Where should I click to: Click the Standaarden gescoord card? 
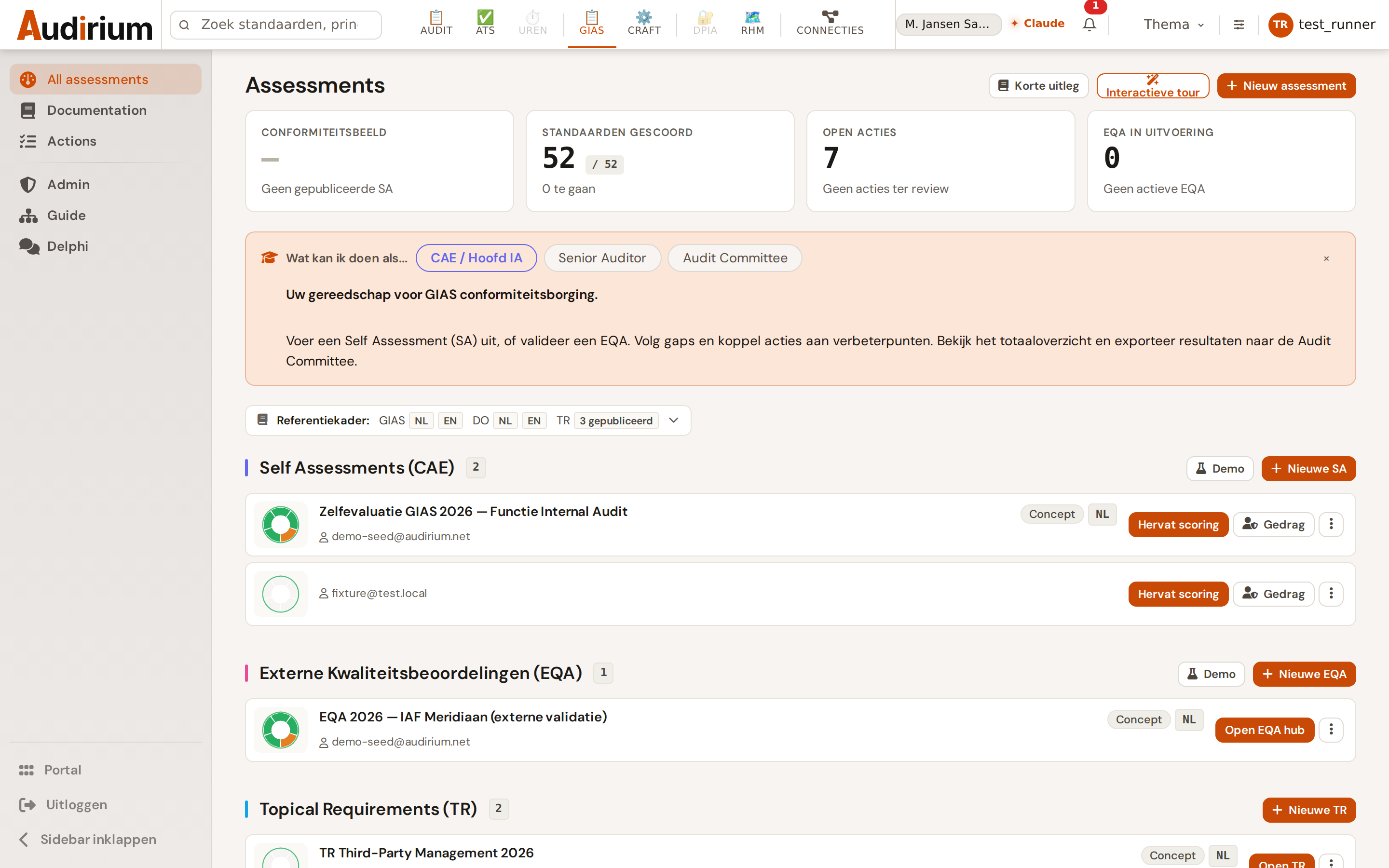(660, 162)
